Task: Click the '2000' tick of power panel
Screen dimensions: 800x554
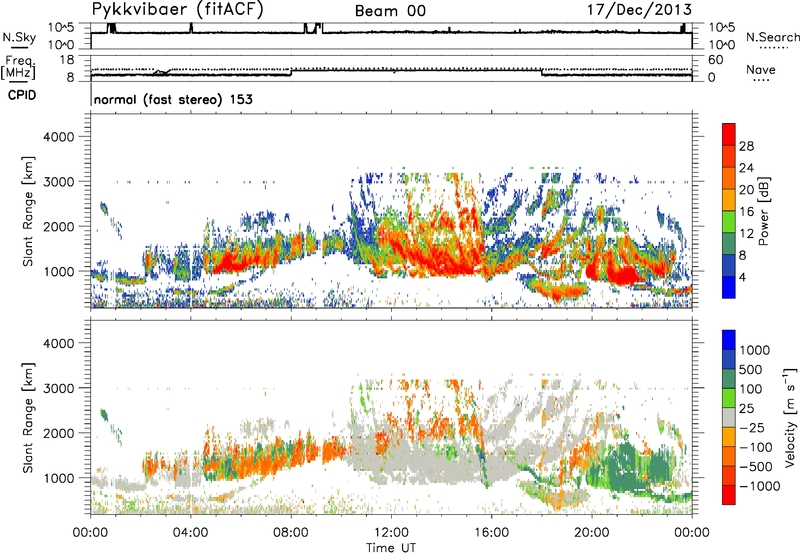Action: pos(58,226)
